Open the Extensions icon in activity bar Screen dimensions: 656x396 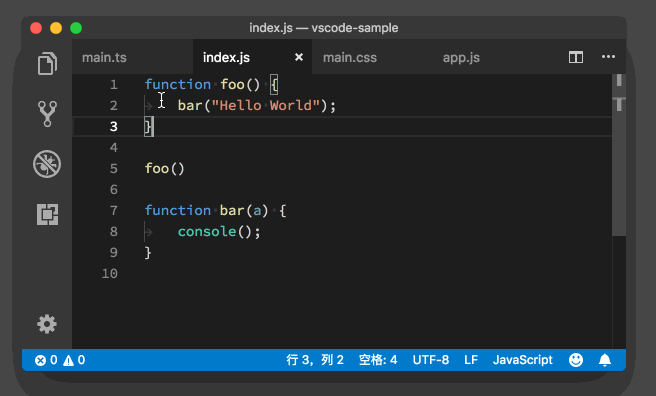coord(47,215)
